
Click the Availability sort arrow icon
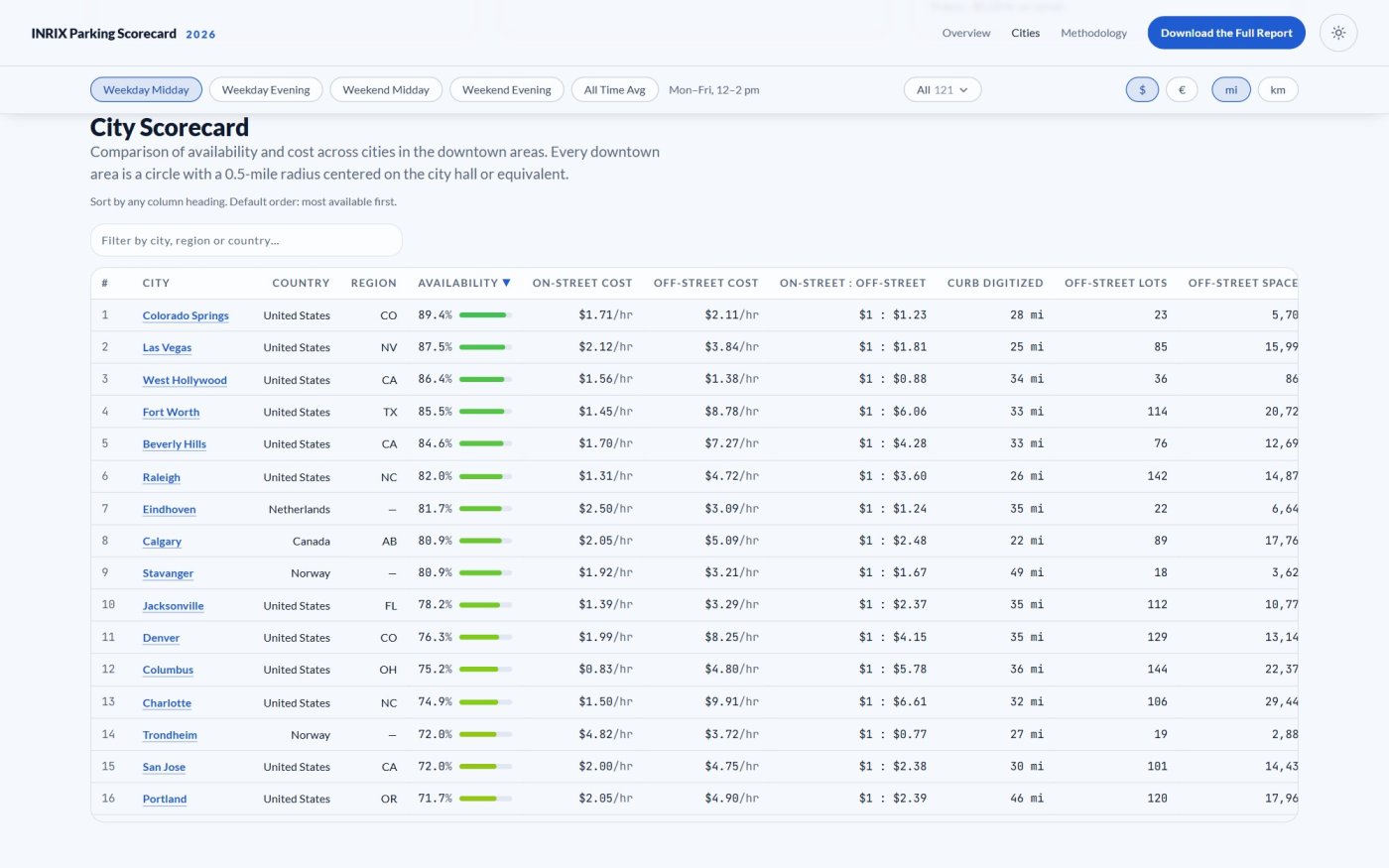506,283
